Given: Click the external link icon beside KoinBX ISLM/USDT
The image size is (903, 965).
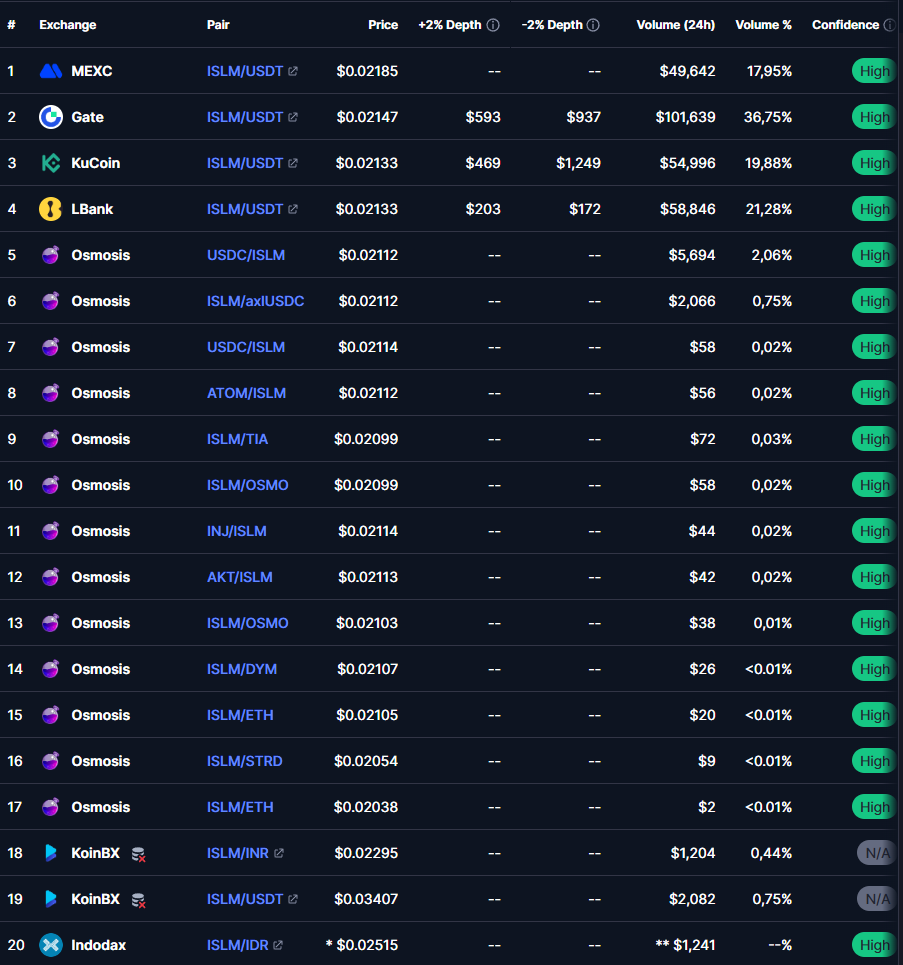Looking at the screenshot, I should [x=293, y=899].
